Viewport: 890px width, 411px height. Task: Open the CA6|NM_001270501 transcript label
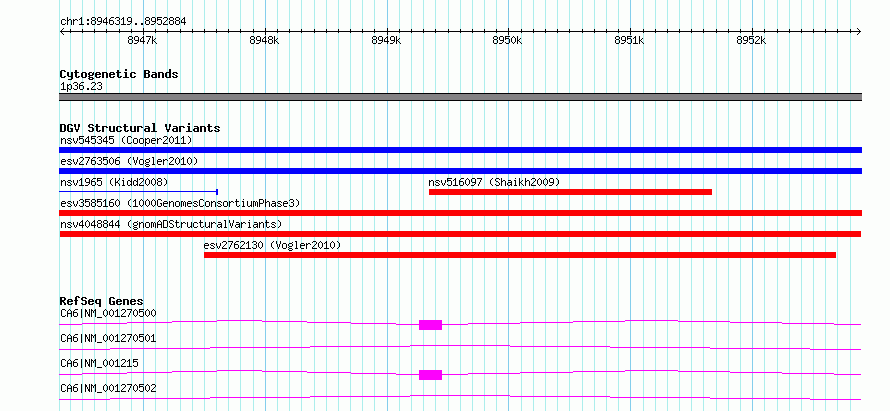pos(108,338)
